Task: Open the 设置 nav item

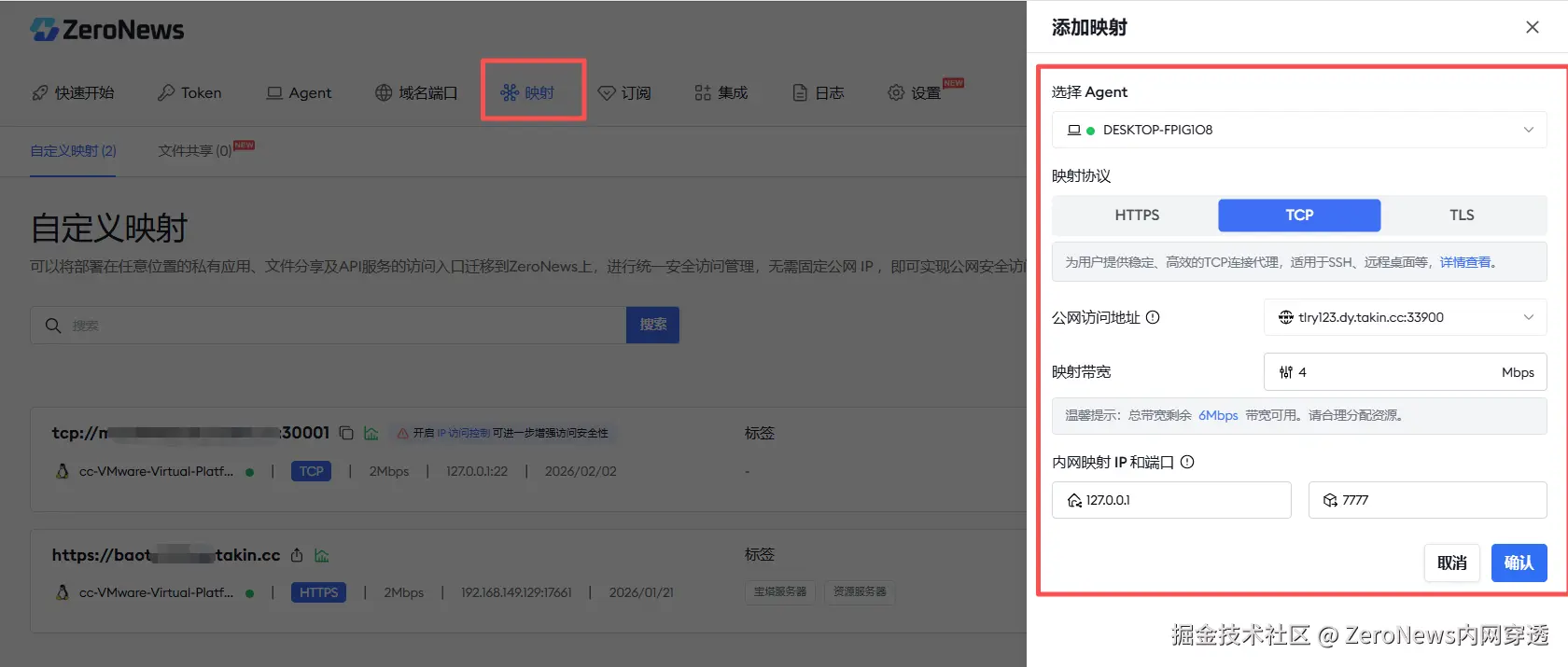Action: (915, 92)
